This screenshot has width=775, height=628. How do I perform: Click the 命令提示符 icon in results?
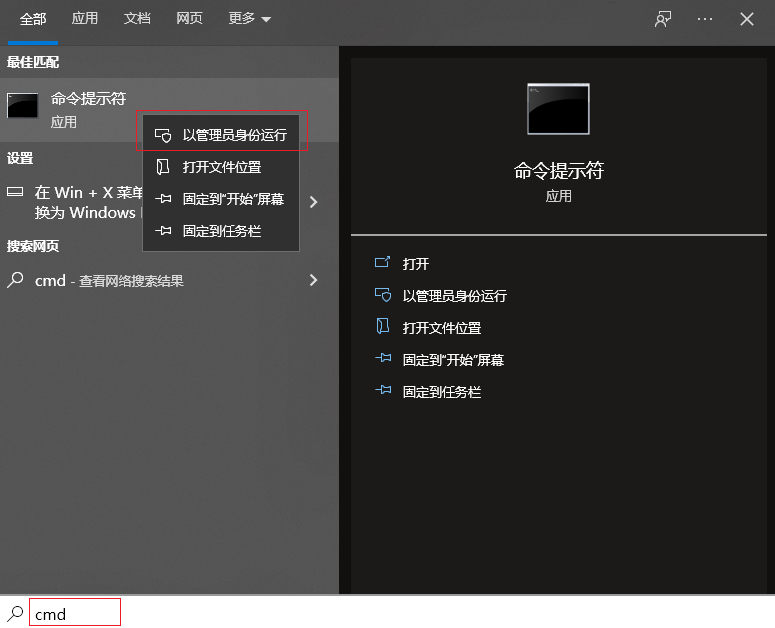tap(22, 105)
